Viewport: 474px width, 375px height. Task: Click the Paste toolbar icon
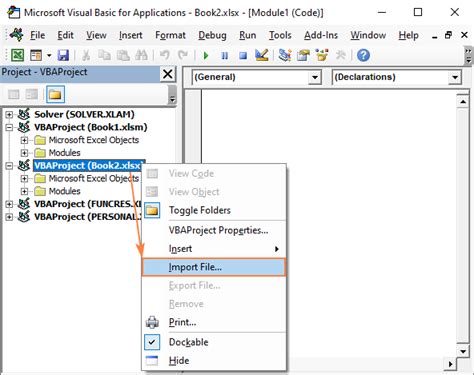[x=123, y=55]
